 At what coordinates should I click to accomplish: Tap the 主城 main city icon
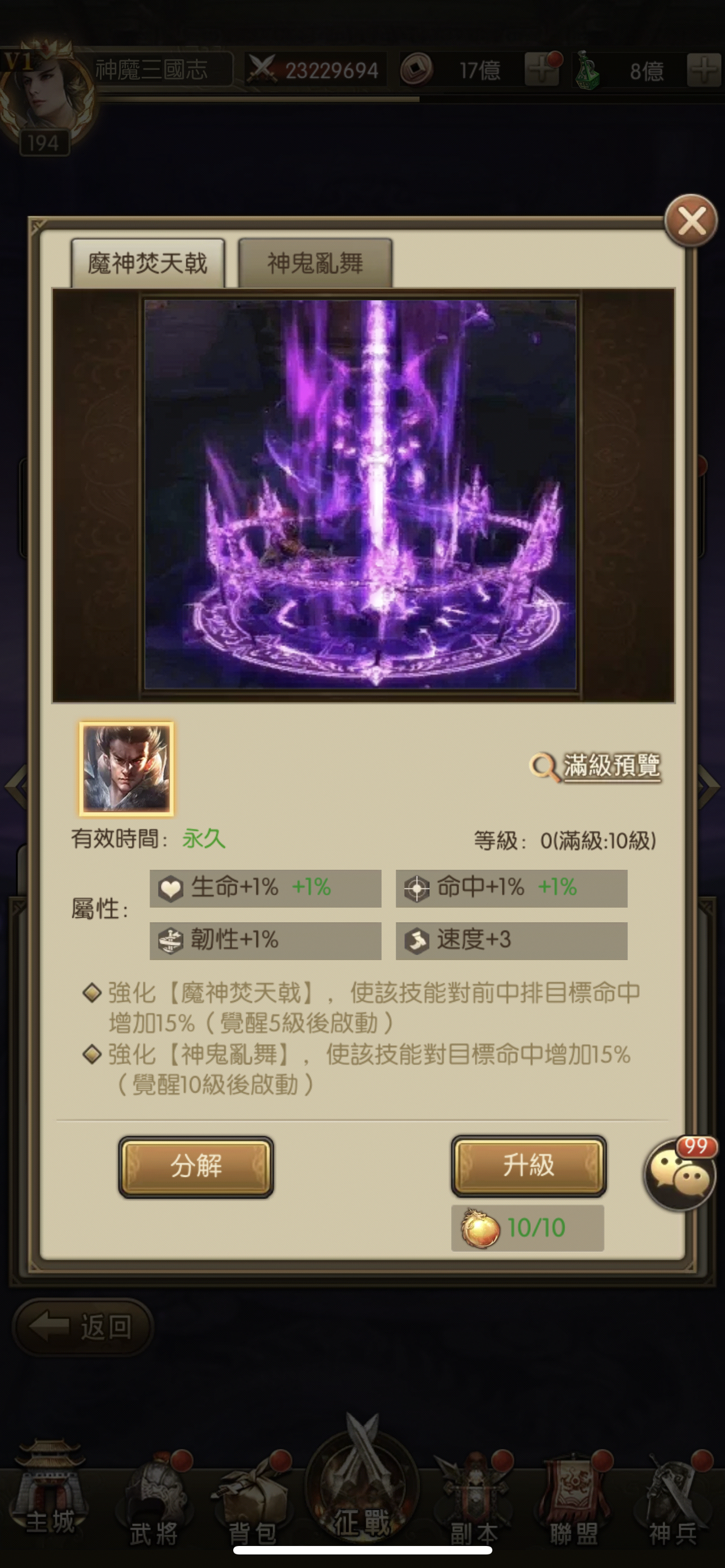[x=50, y=1486]
